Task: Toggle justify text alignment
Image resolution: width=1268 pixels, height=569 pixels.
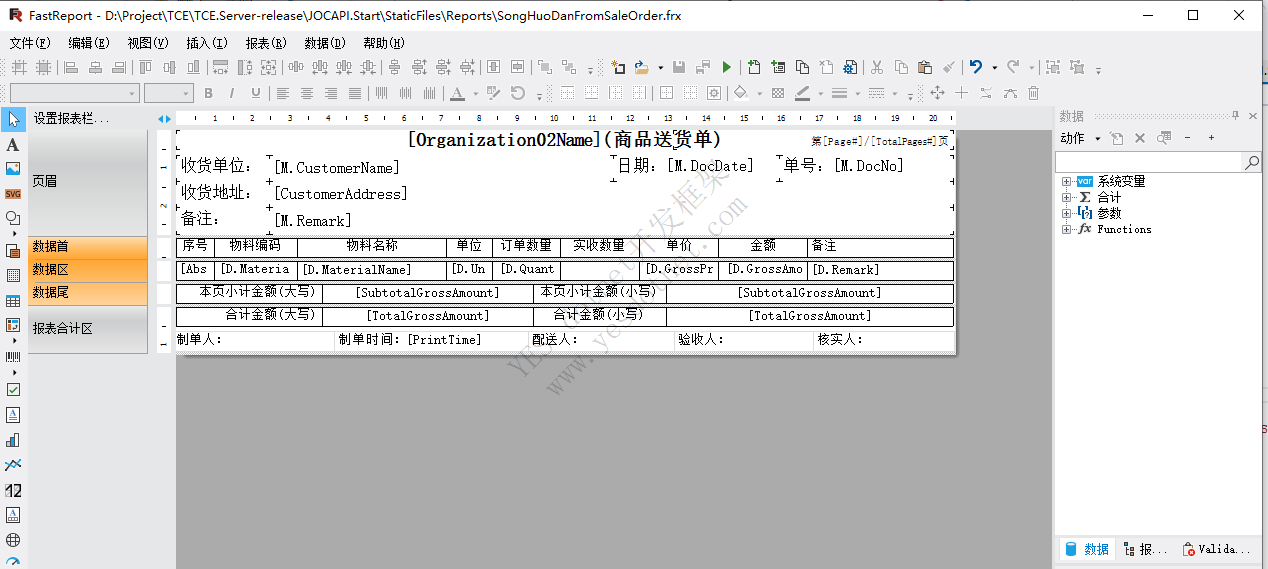Action: [355, 93]
